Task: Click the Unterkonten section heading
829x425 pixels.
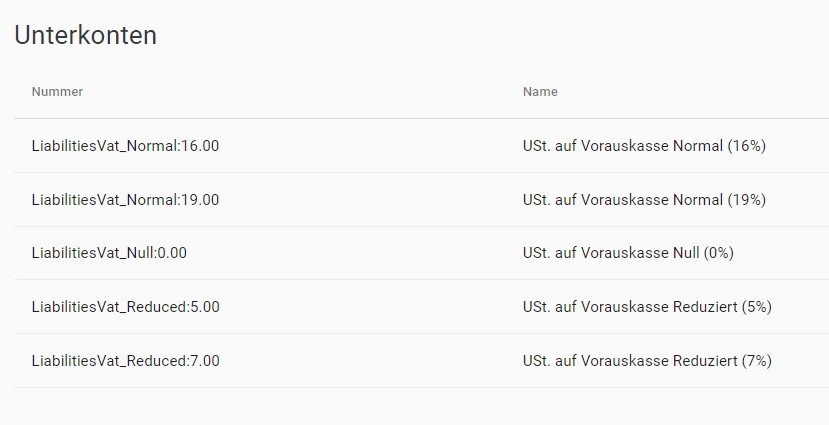Action: point(85,35)
